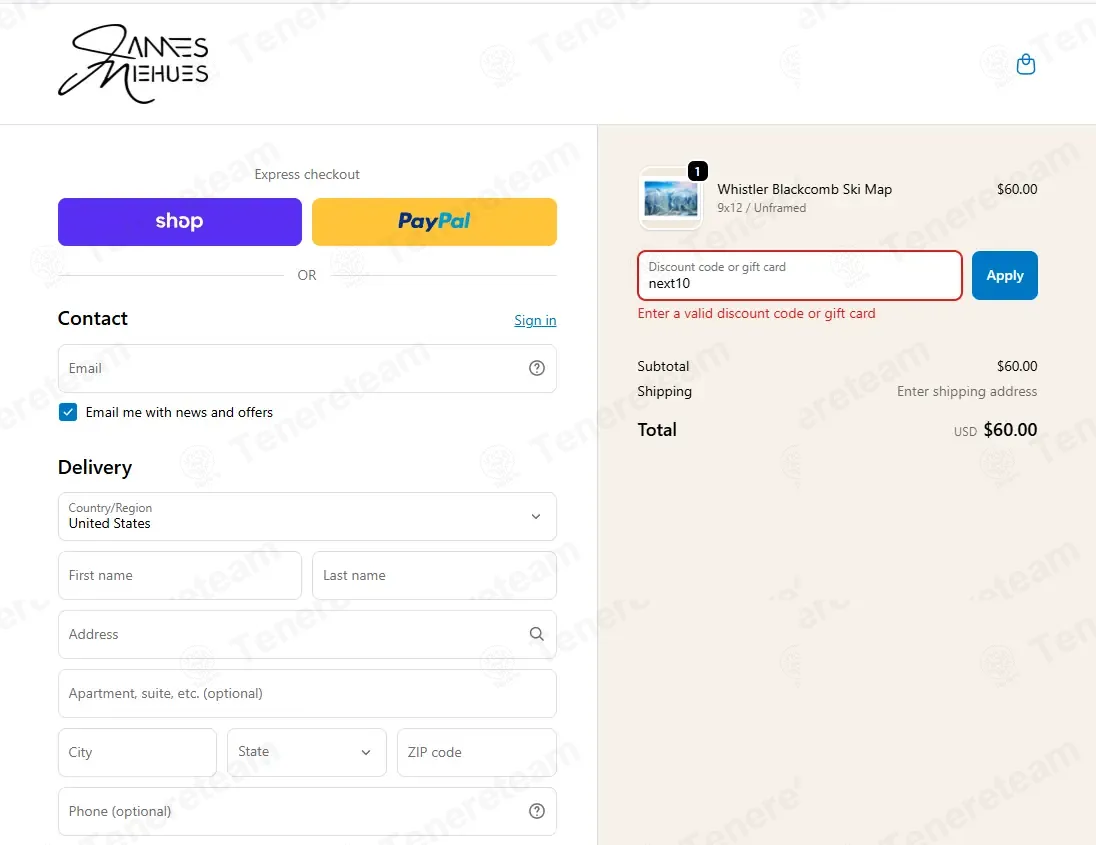Click the Enter shipping address text
Image resolution: width=1096 pixels, height=845 pixels.
967,391
